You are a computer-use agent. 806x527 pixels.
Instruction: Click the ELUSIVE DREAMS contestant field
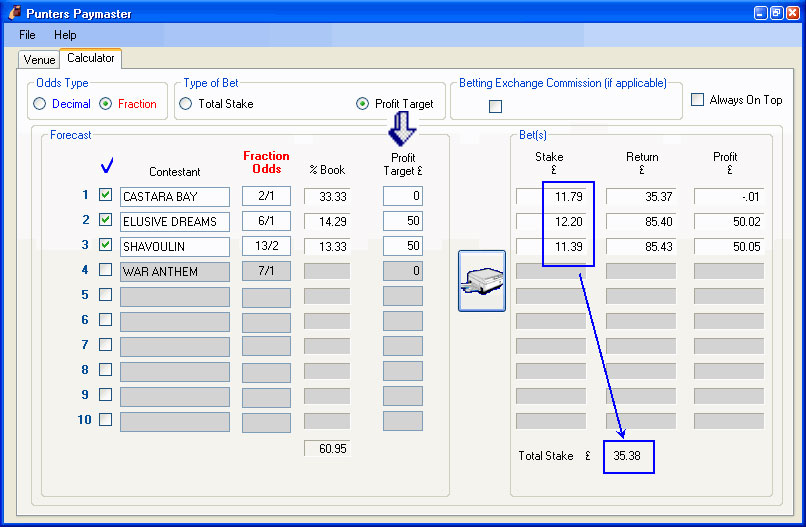coord(175,222)
